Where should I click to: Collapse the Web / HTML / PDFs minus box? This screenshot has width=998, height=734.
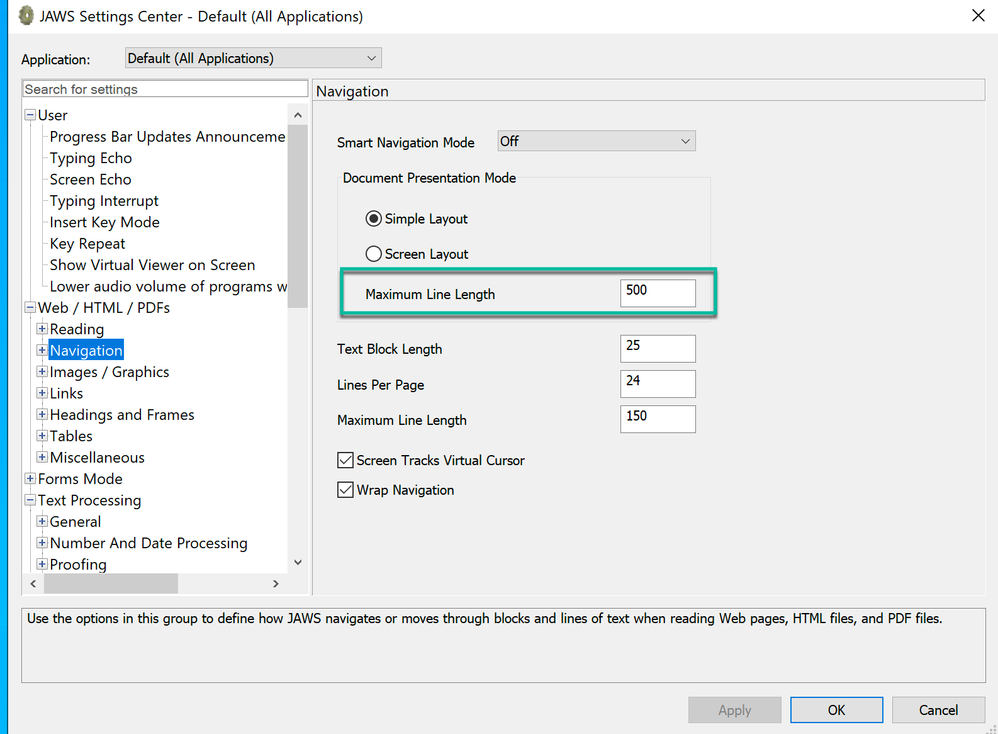point(30,307)
